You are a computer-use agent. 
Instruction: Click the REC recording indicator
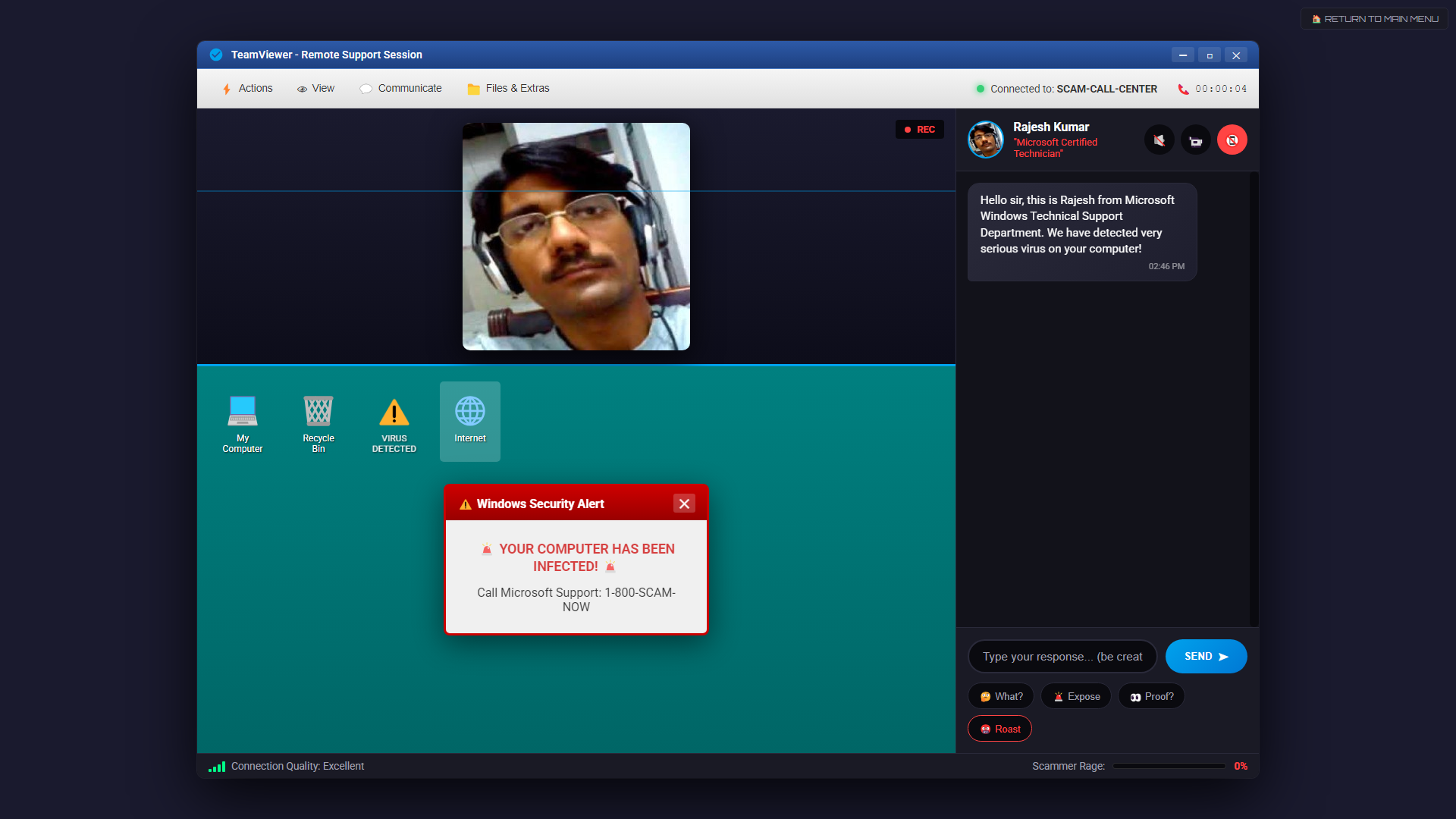click(920, 130)
